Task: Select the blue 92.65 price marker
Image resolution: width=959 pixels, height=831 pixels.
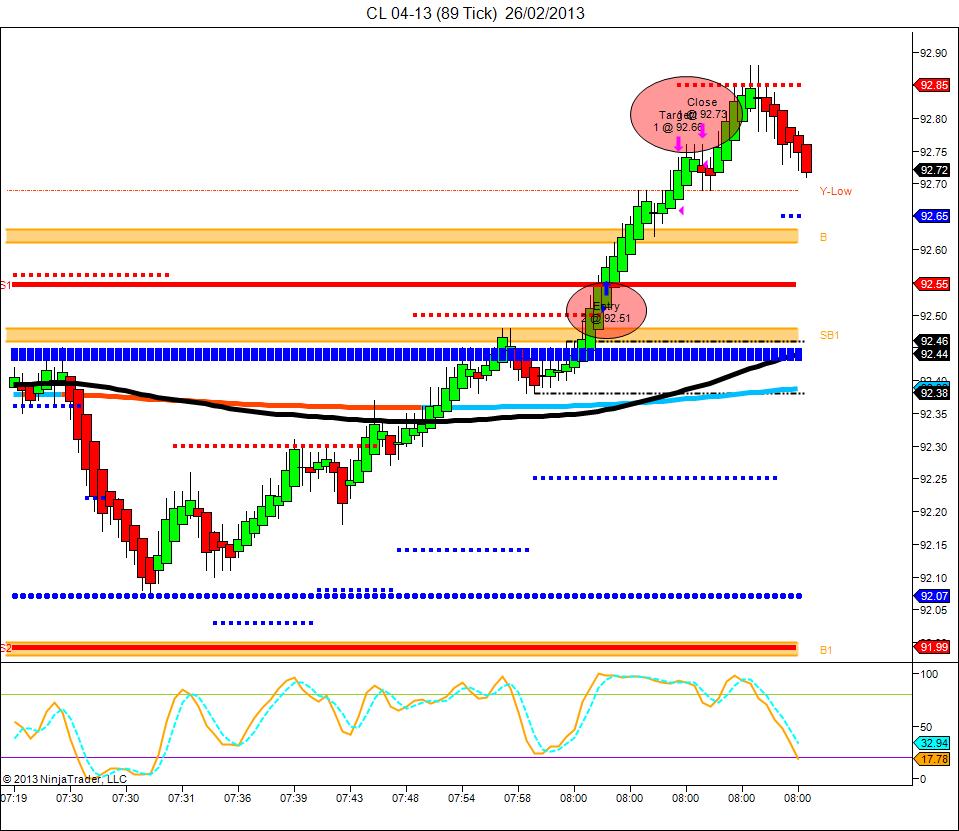Action: pyautogui.click(x=932, y=216)
